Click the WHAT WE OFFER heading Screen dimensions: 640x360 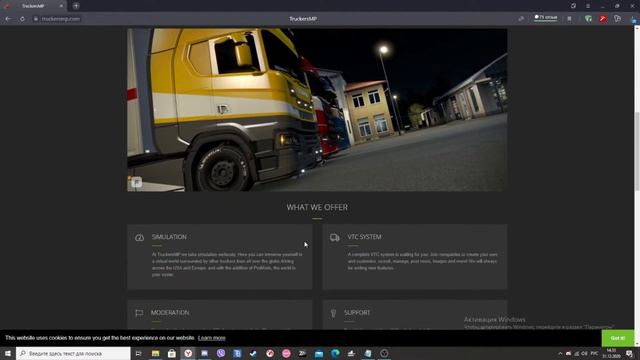[317, 207]
